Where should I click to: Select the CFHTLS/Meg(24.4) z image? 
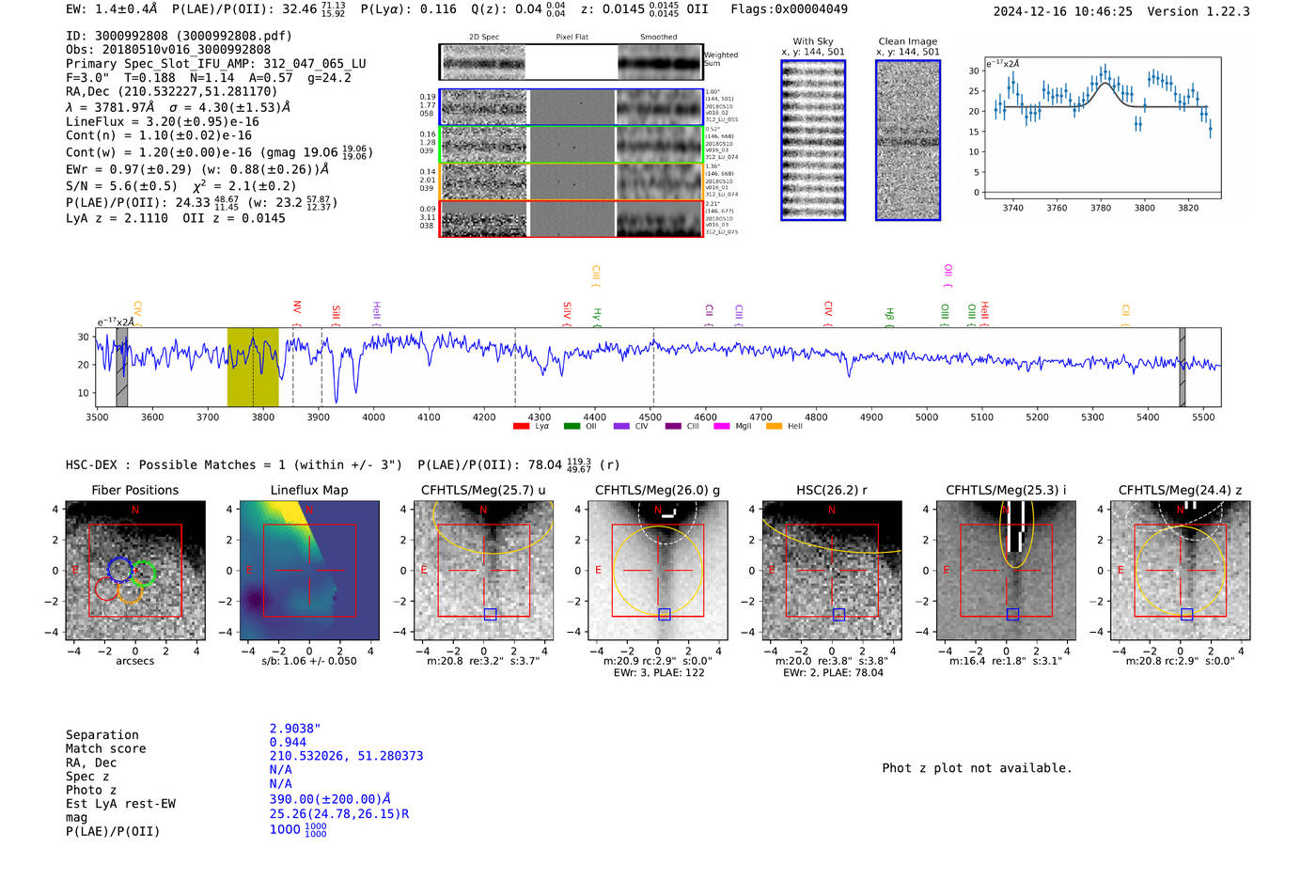click(x=1181, y=571)
